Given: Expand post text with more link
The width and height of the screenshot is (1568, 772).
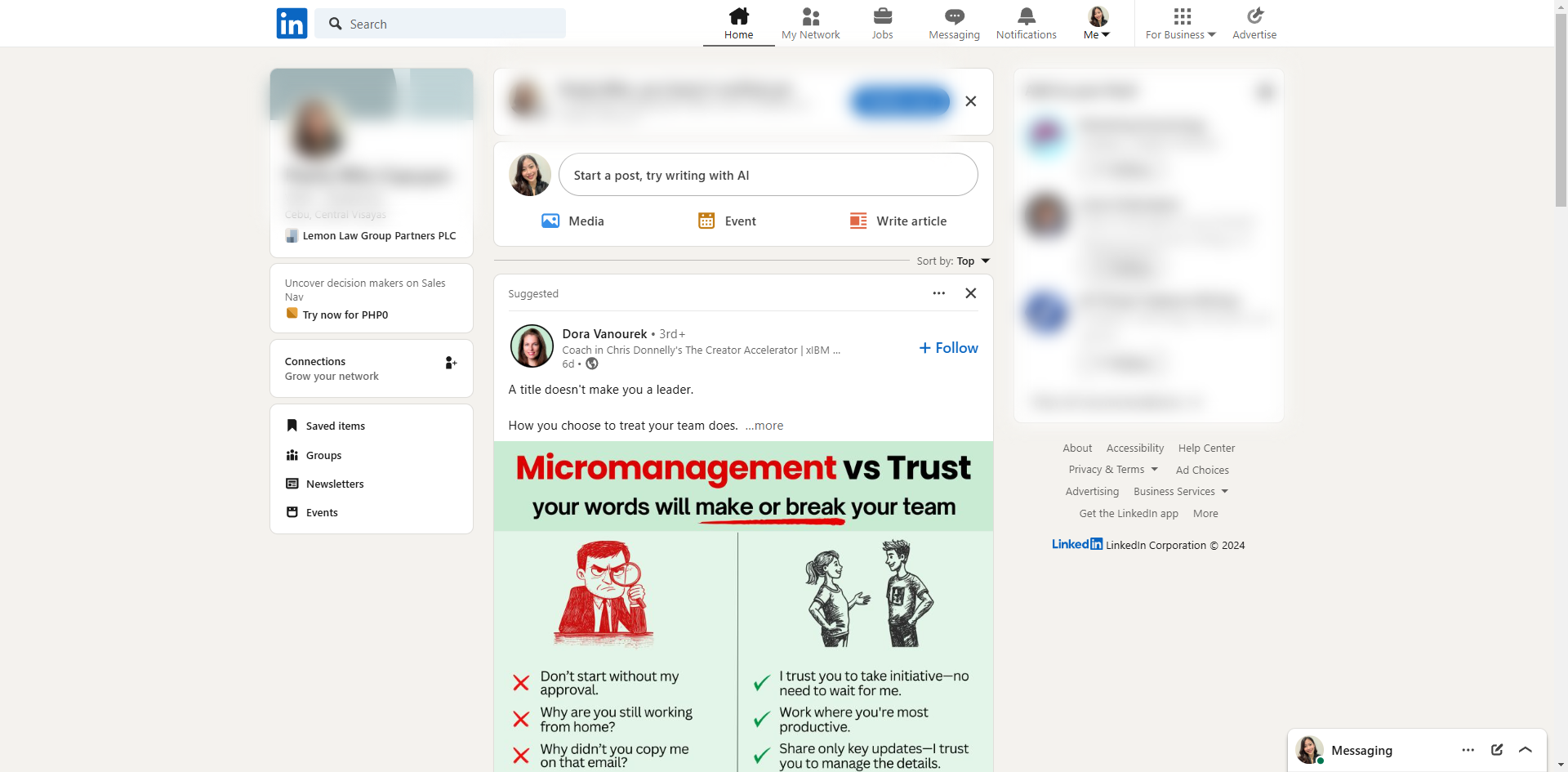Looking at the screenshot, I should click(x=764, y=426).
